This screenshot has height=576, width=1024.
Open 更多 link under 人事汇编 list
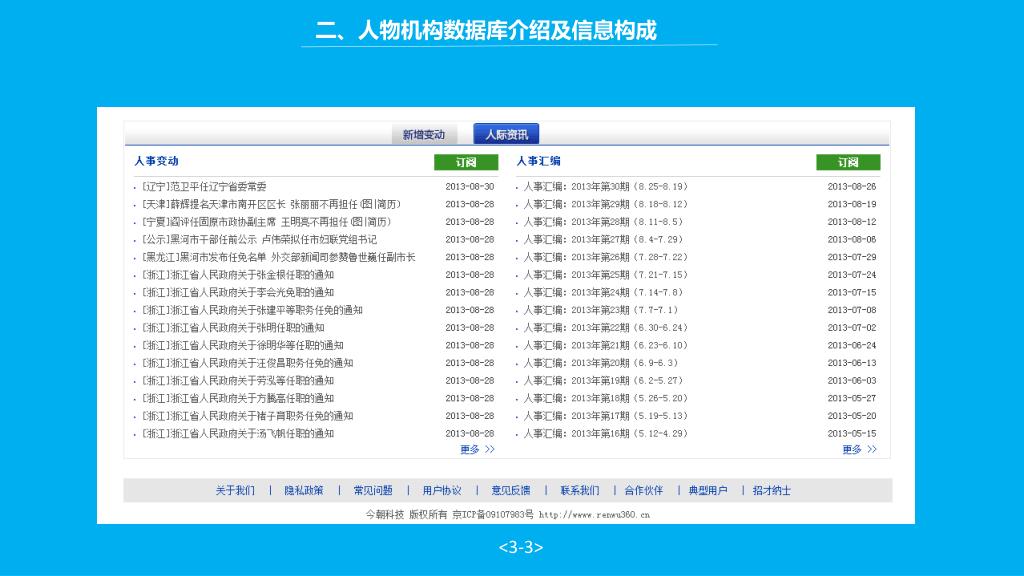coord(859,450)
